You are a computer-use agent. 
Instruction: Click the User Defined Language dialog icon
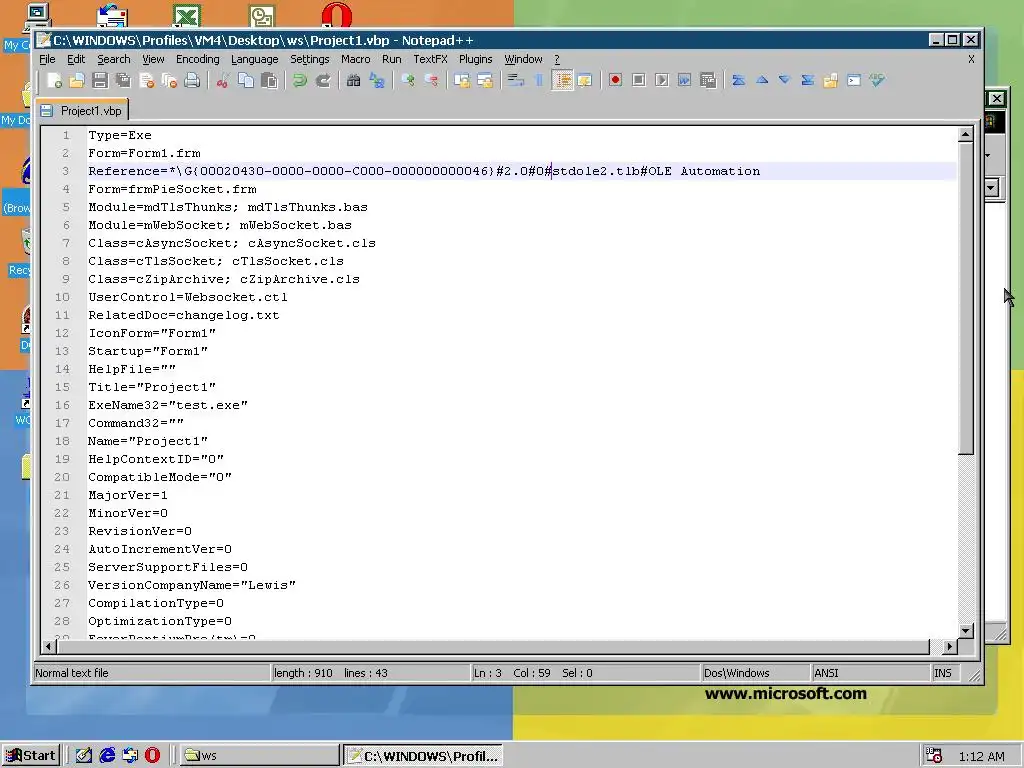pyautogui.click(x=584, y=80)
